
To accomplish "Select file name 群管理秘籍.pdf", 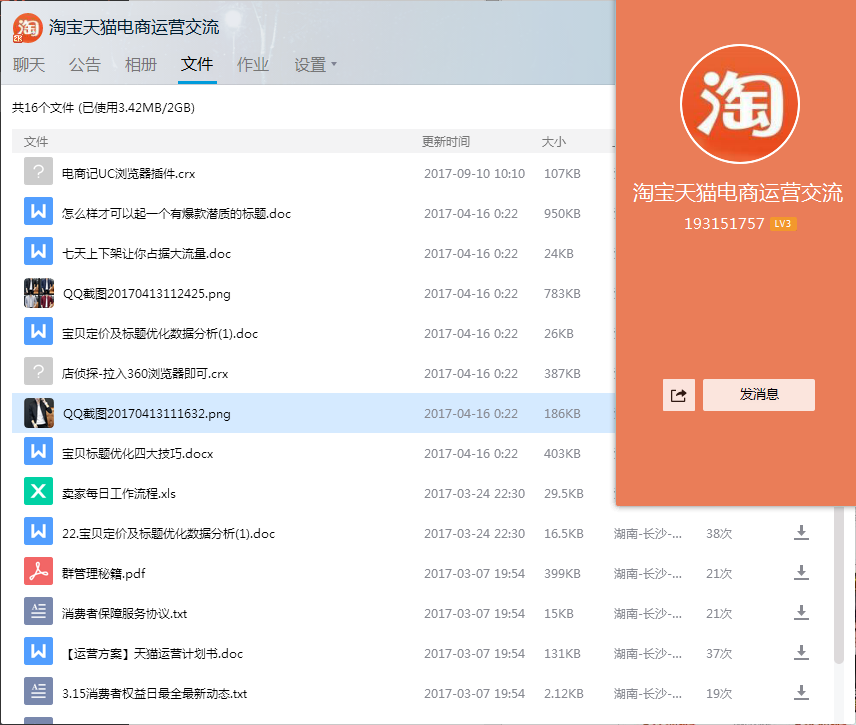I will pos(103,573).
